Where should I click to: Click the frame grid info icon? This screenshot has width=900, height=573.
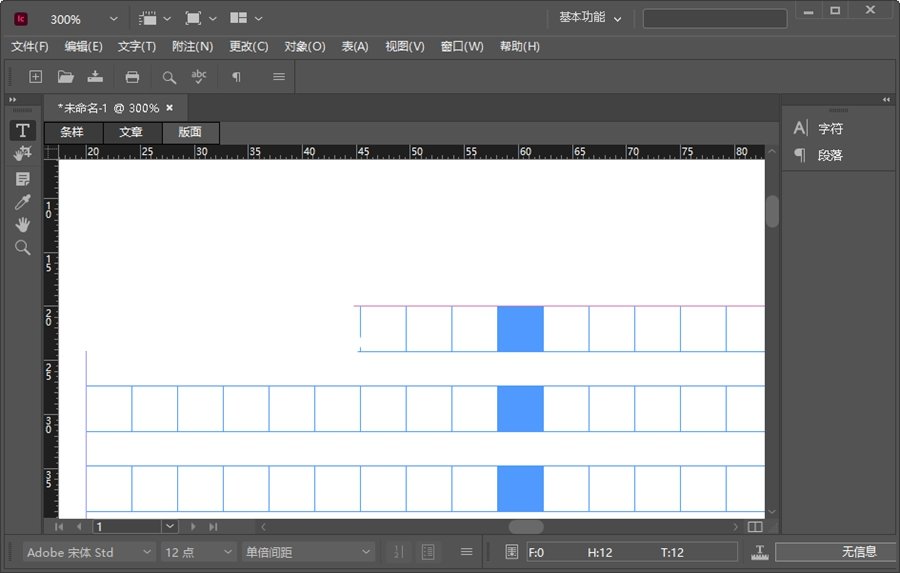[x=511, y=552]
